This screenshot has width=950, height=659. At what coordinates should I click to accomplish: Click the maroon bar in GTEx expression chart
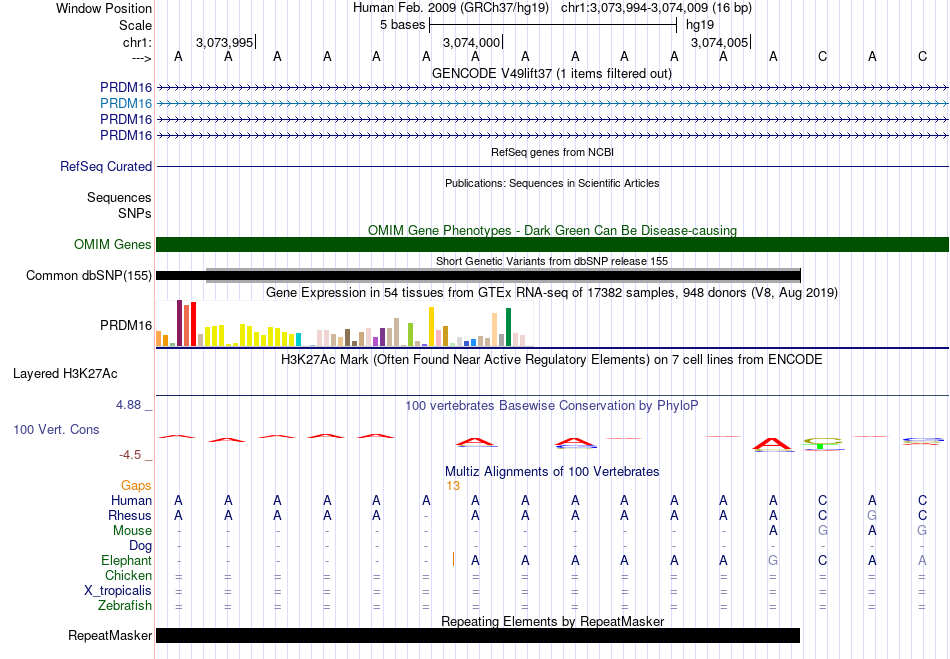(179, 323)
